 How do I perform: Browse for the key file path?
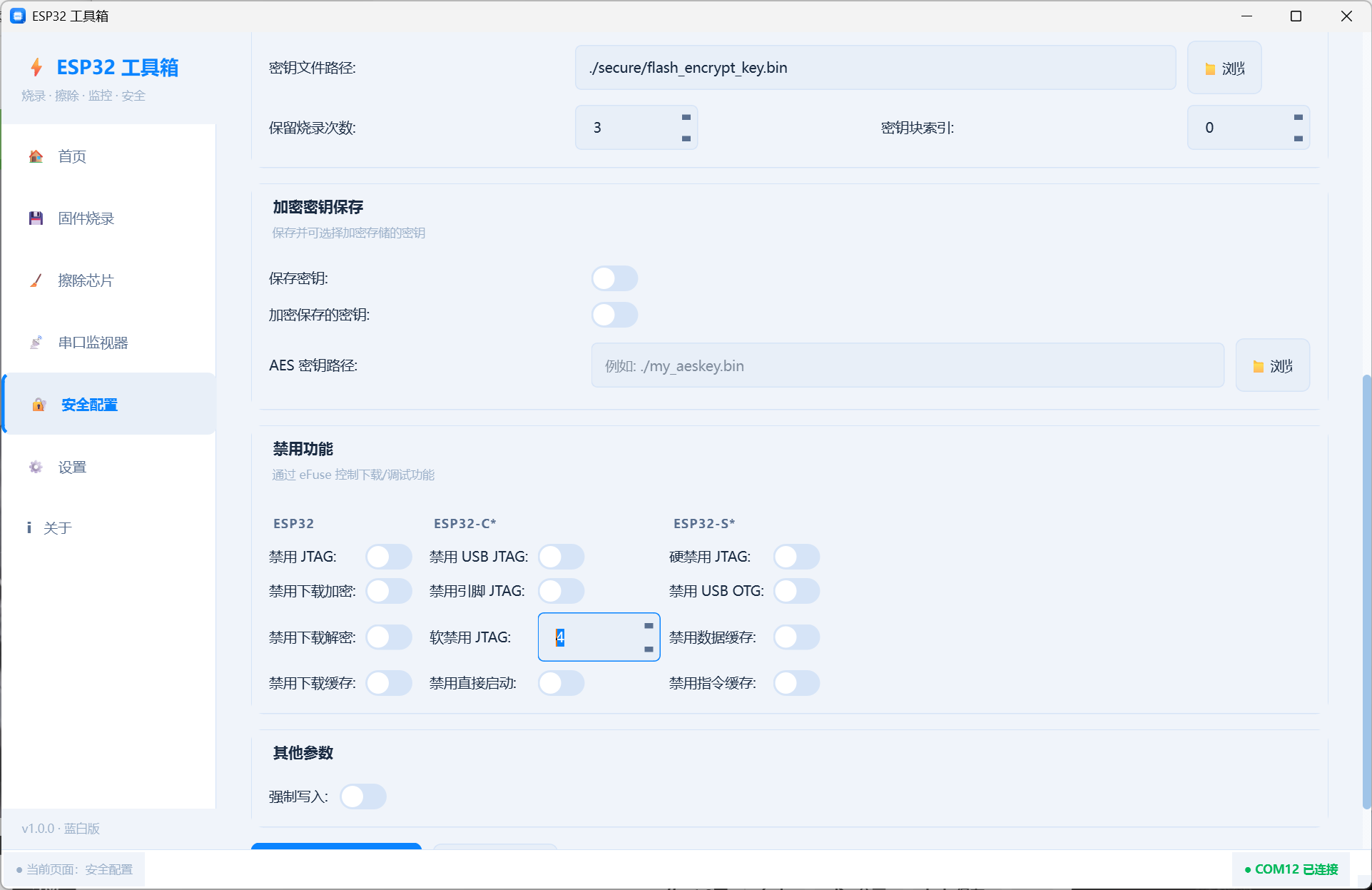(x=1224, y=68)
